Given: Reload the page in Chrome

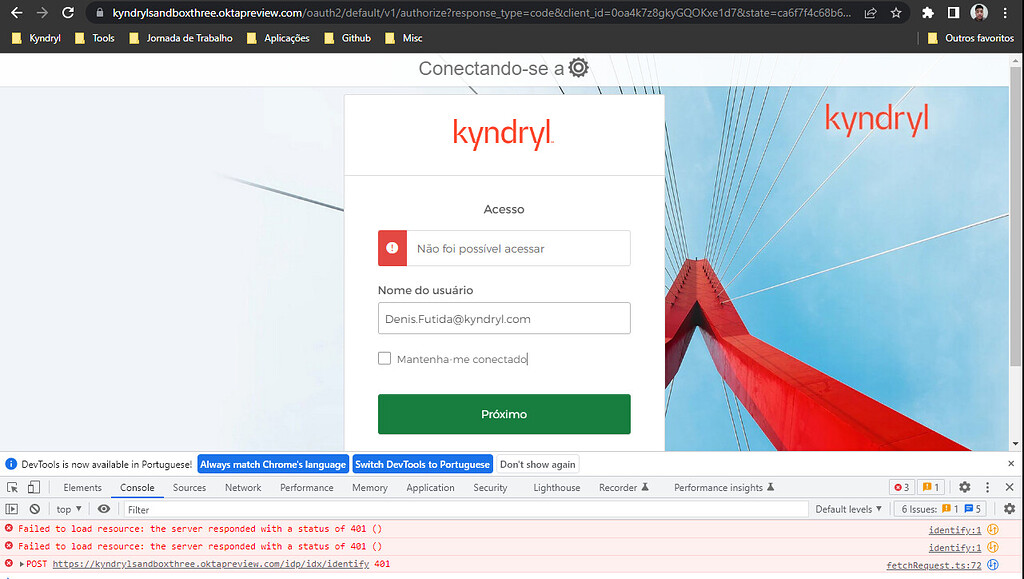Looking at the screenshot, I should [x=66, y=13].
